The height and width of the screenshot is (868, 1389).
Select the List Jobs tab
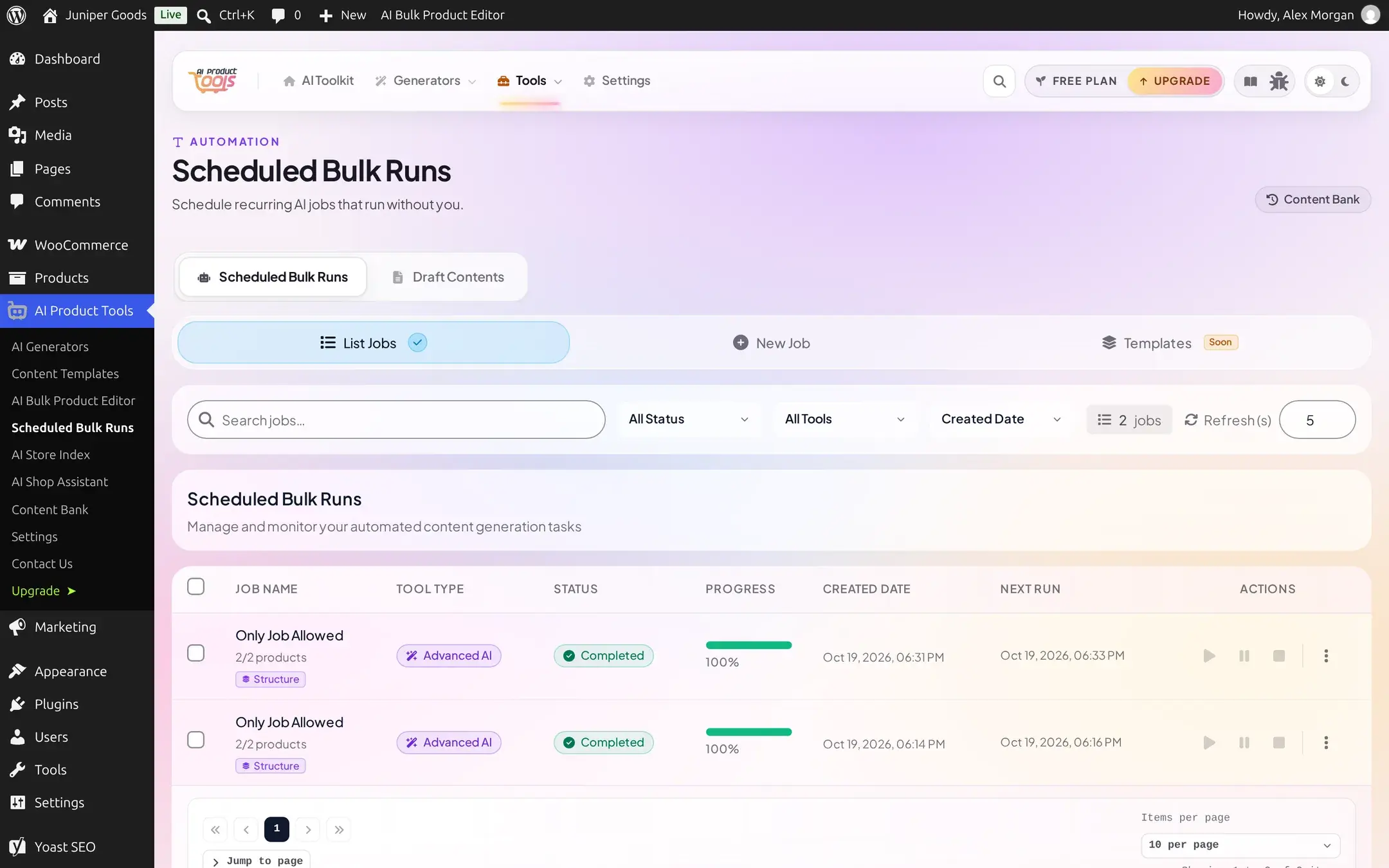click(x=374, y=343)
